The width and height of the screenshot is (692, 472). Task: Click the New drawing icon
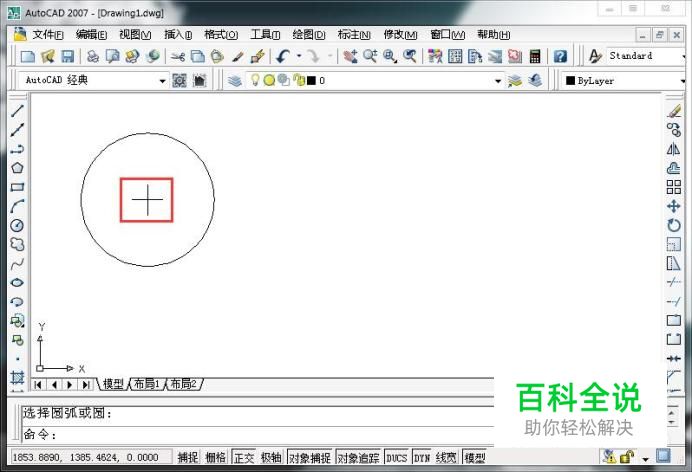(x=28, y=56)
